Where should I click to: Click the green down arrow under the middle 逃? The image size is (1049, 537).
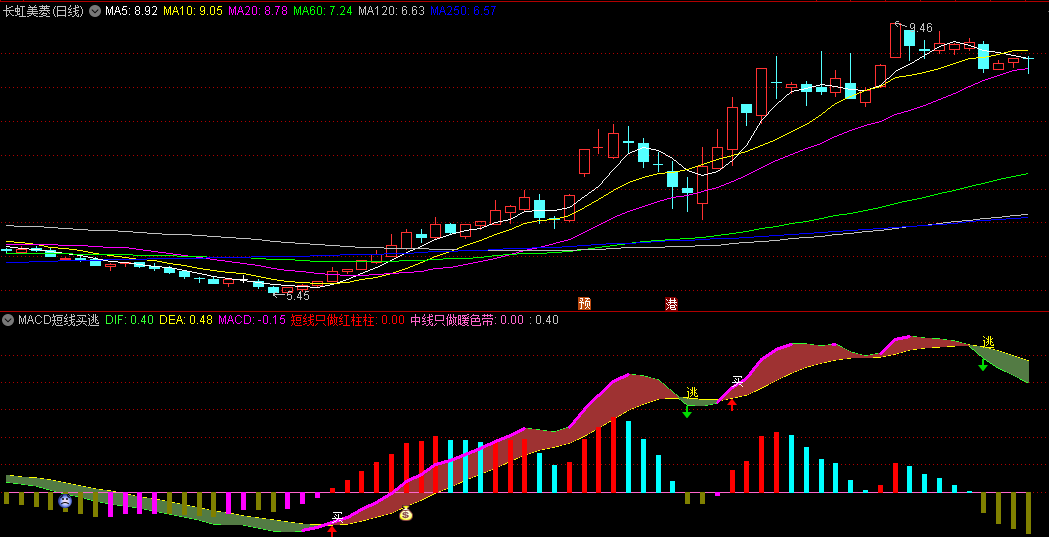pyautogui.click(x=686, y=411)
